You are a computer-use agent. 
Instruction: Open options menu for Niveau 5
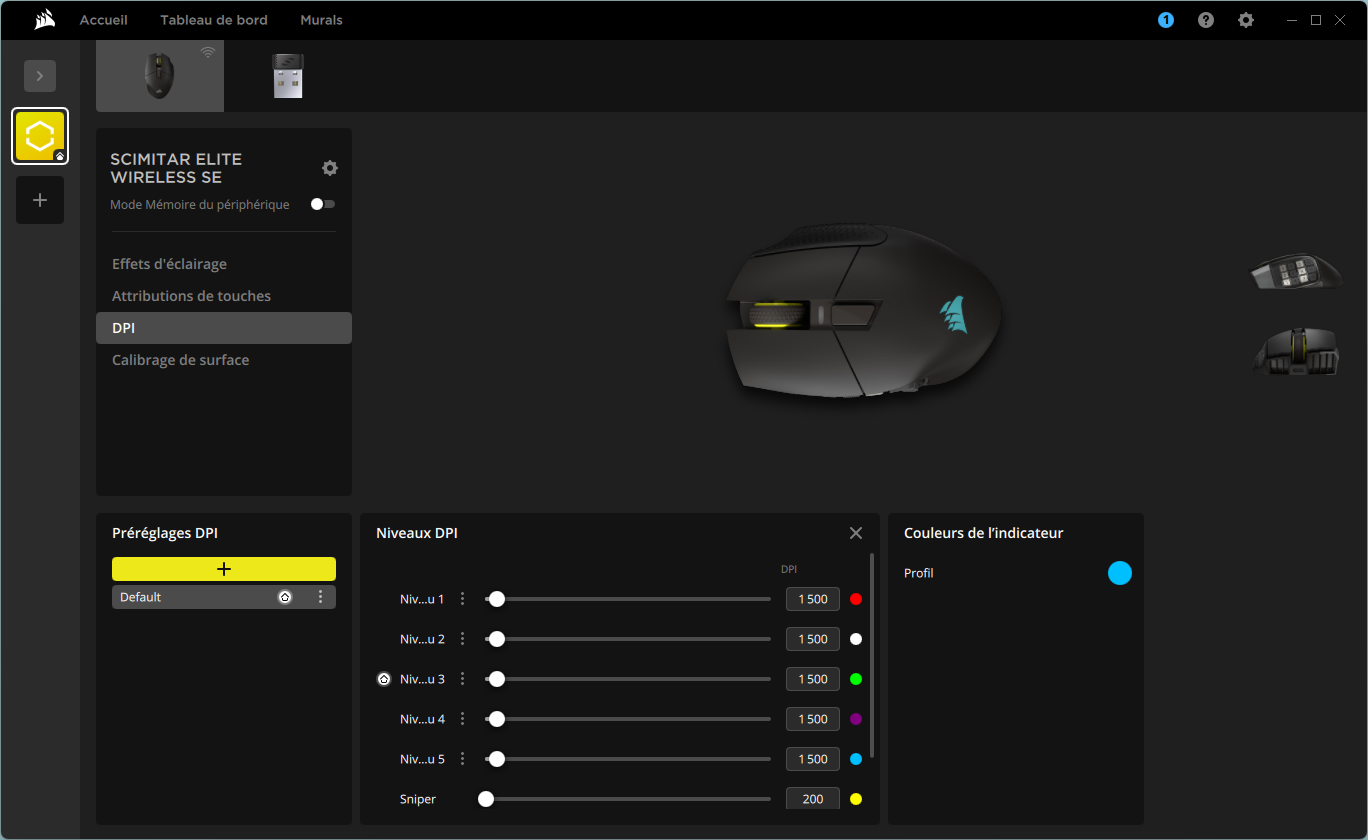click(462, 759)
